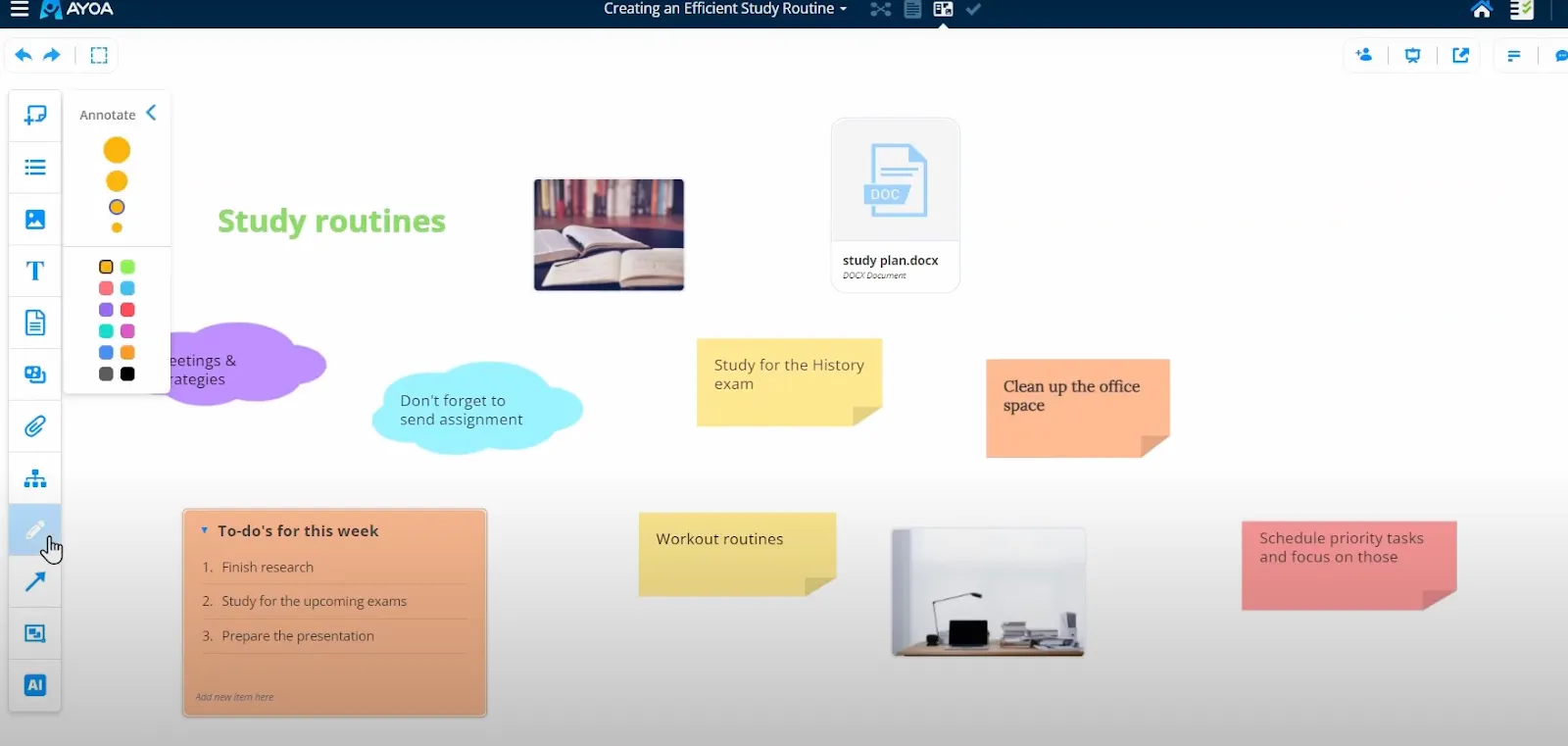Toggle the frame selection tool
1568x746 pixels.
99,55
